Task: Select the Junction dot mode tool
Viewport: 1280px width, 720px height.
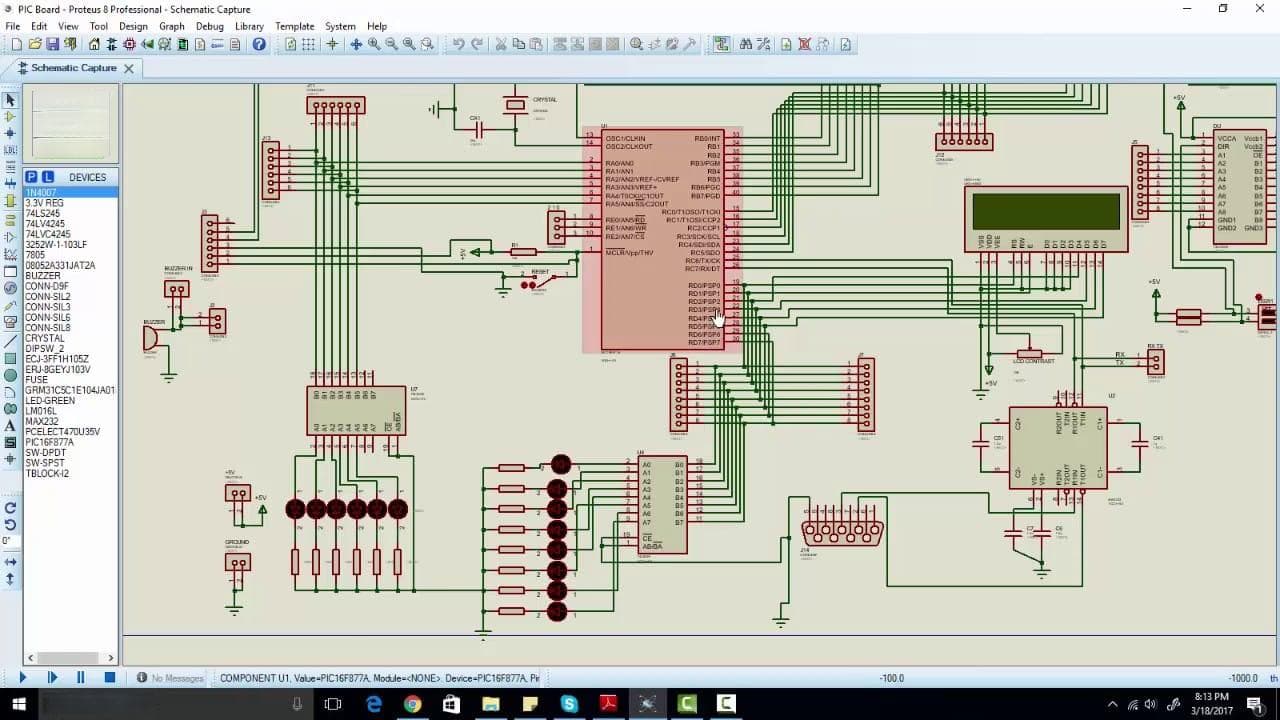Action: (10, 133)
